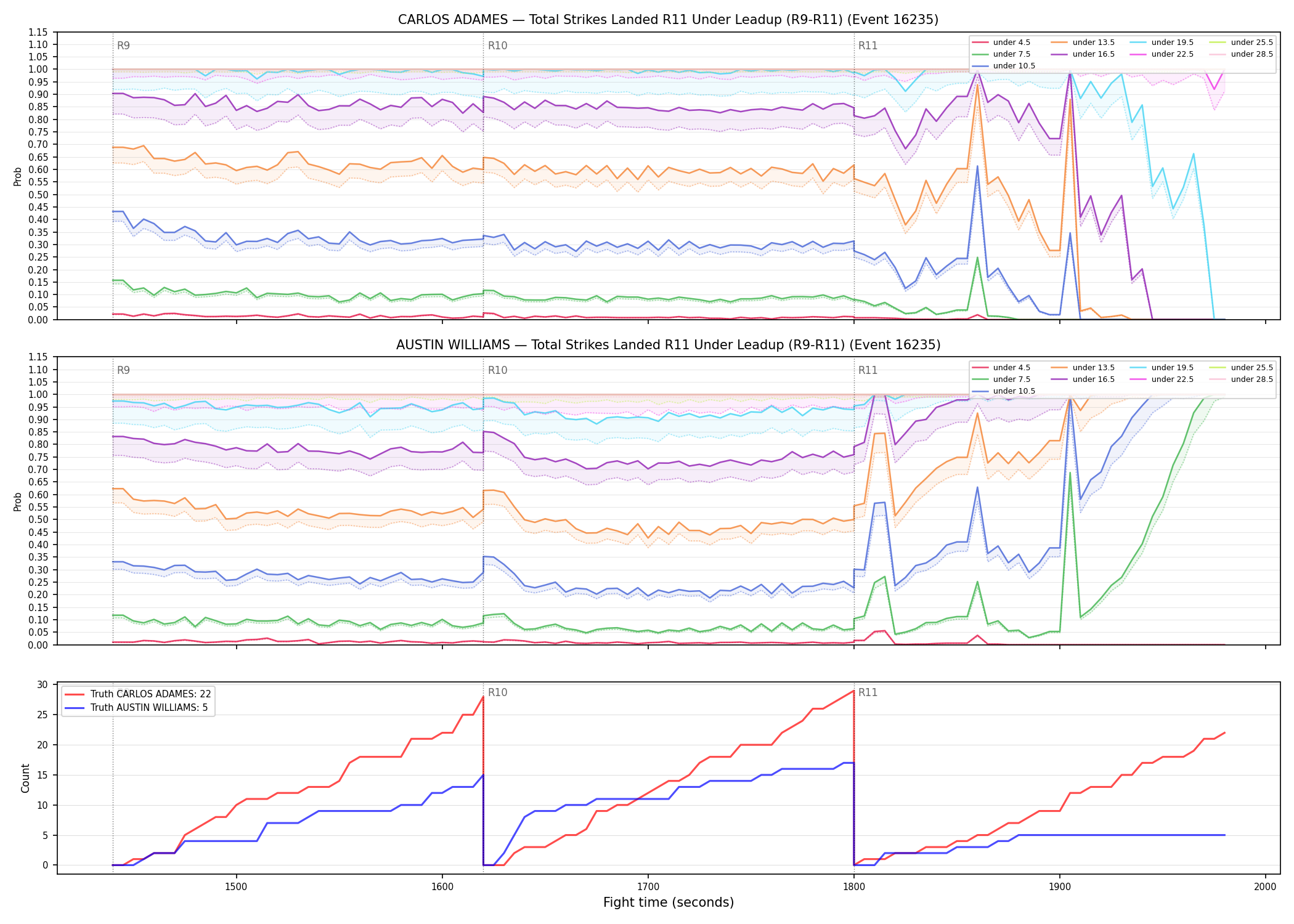Click the 1.15 tick on Austin Williams Prob axis

pyautogui.click(x=38, y=357)
